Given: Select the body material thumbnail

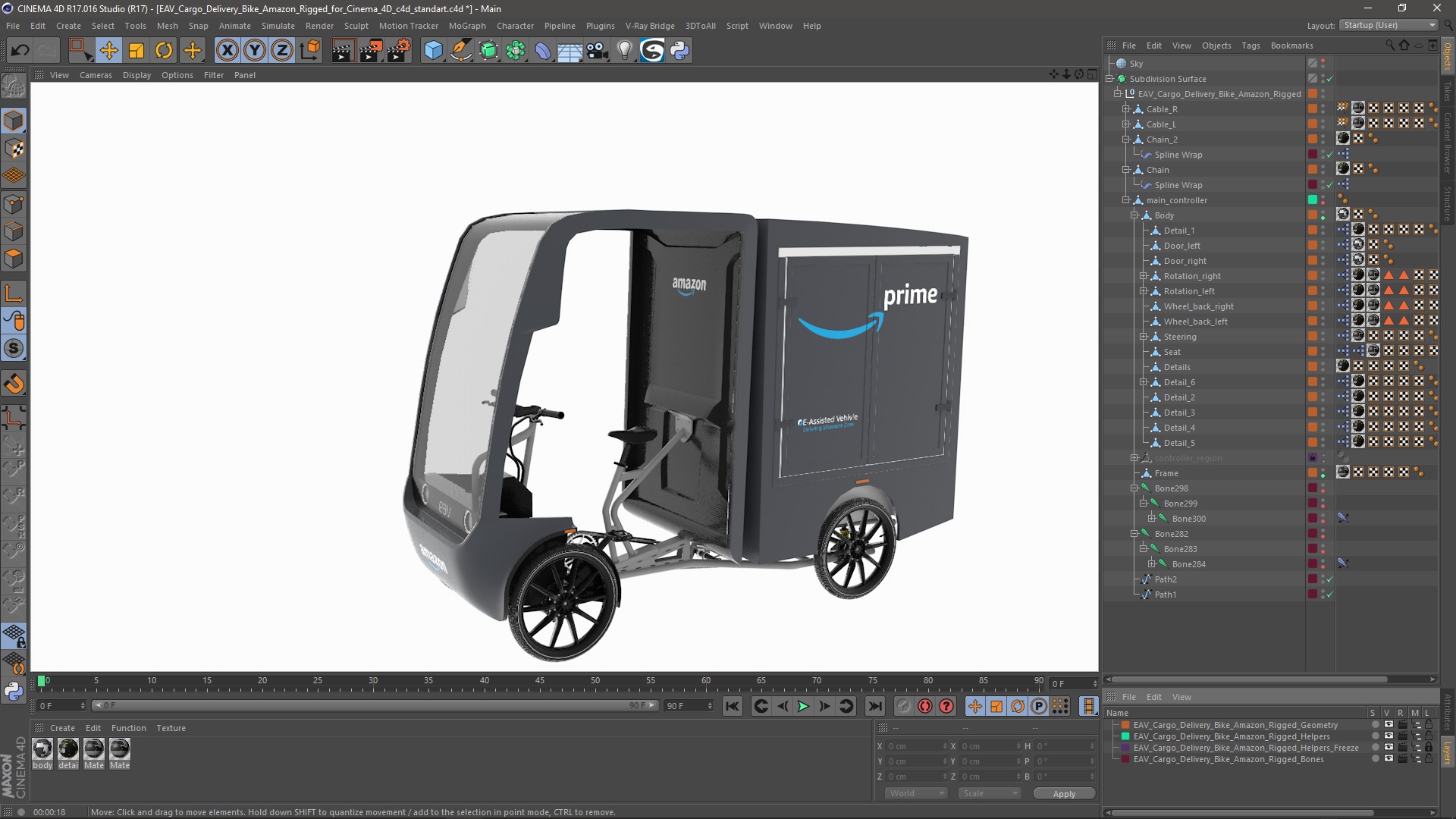Looking at the screenshot, I should 42,749.
